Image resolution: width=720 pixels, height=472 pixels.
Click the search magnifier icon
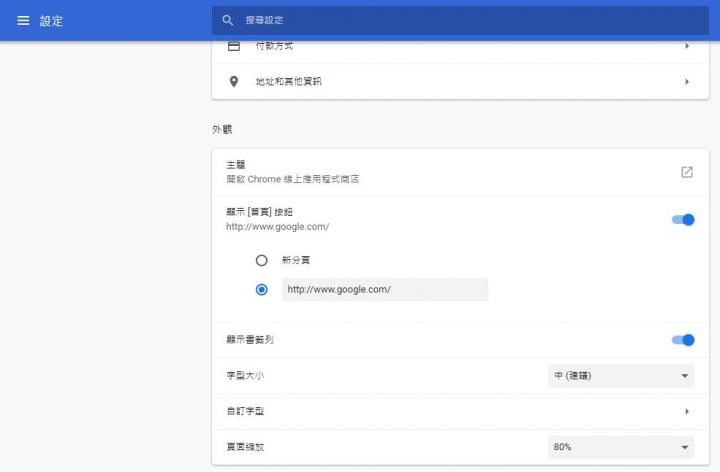228,20
